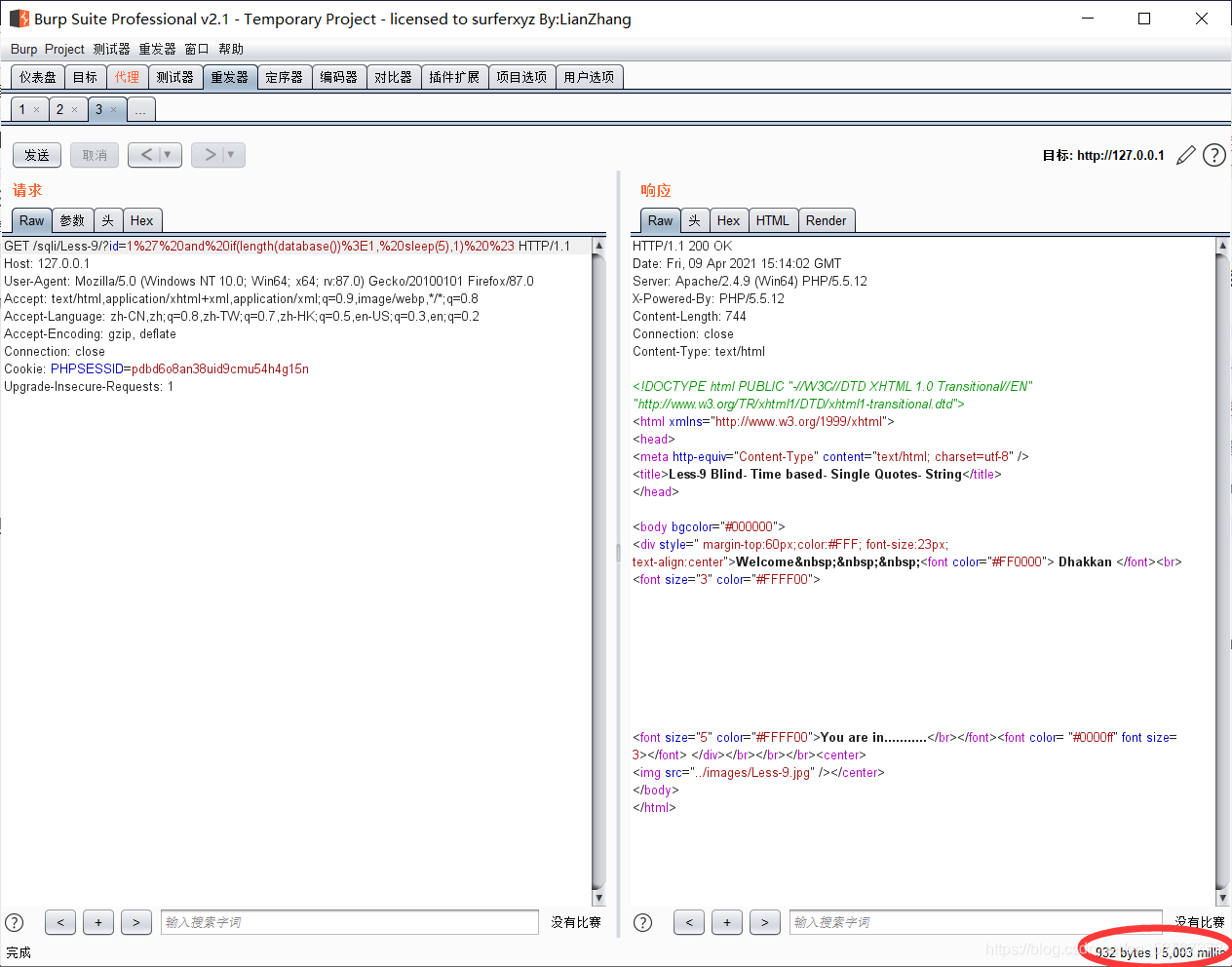Image resolution: width=1232 pixels, height=967 pixels.
Task: Click the 取消 cancel button
Action: coord(95,155)
